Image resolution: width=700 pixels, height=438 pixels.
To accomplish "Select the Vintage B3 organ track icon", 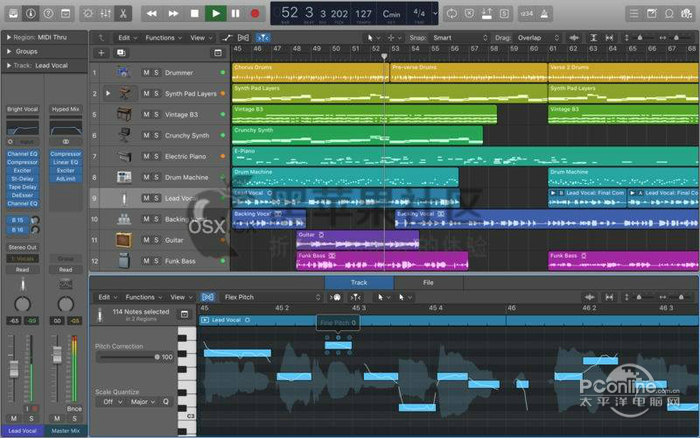I will [x=123, y=114].
